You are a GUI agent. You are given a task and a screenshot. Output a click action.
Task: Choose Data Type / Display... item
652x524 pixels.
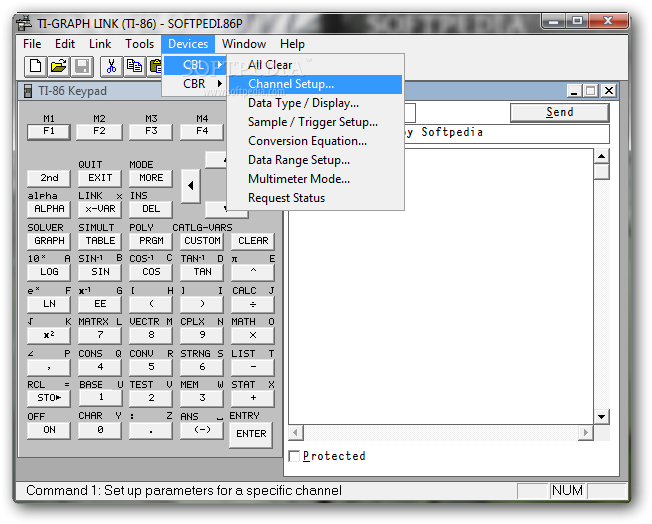tap(316, 103)
